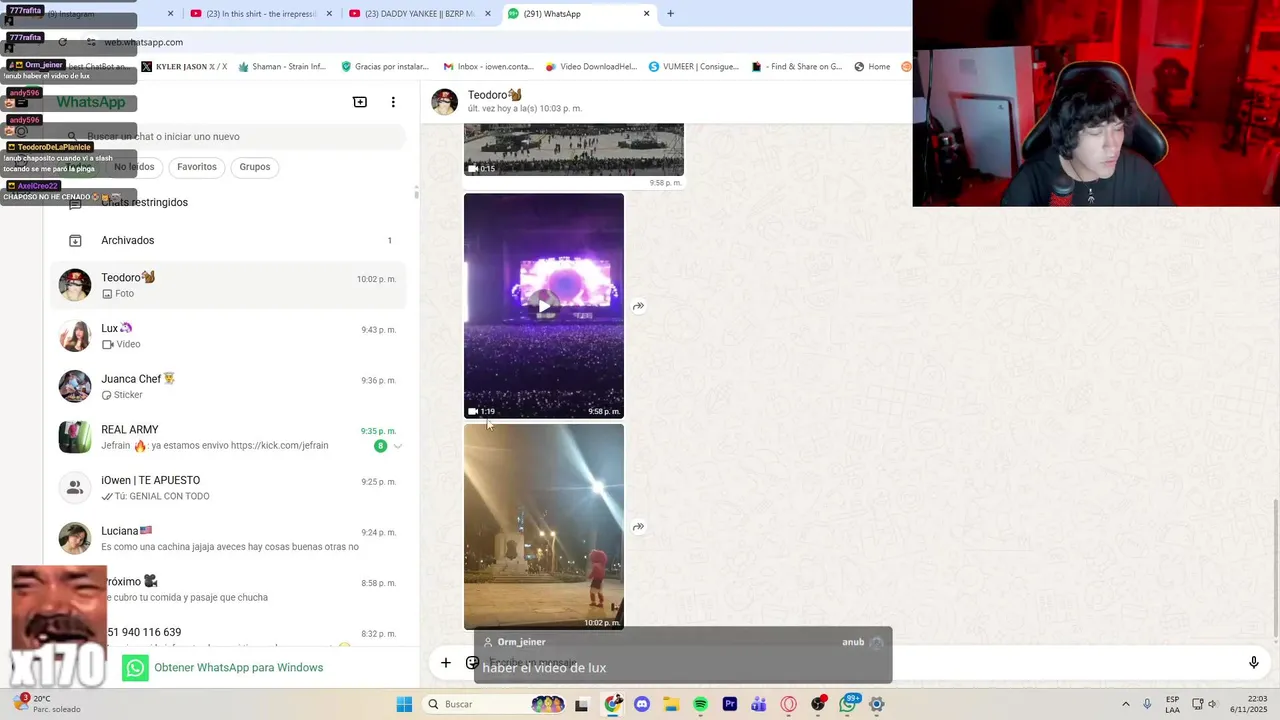Close the WhatsApp browser tab
Image resolution: width=1280 pixels, height=720 pixels.
pos(646,14)
